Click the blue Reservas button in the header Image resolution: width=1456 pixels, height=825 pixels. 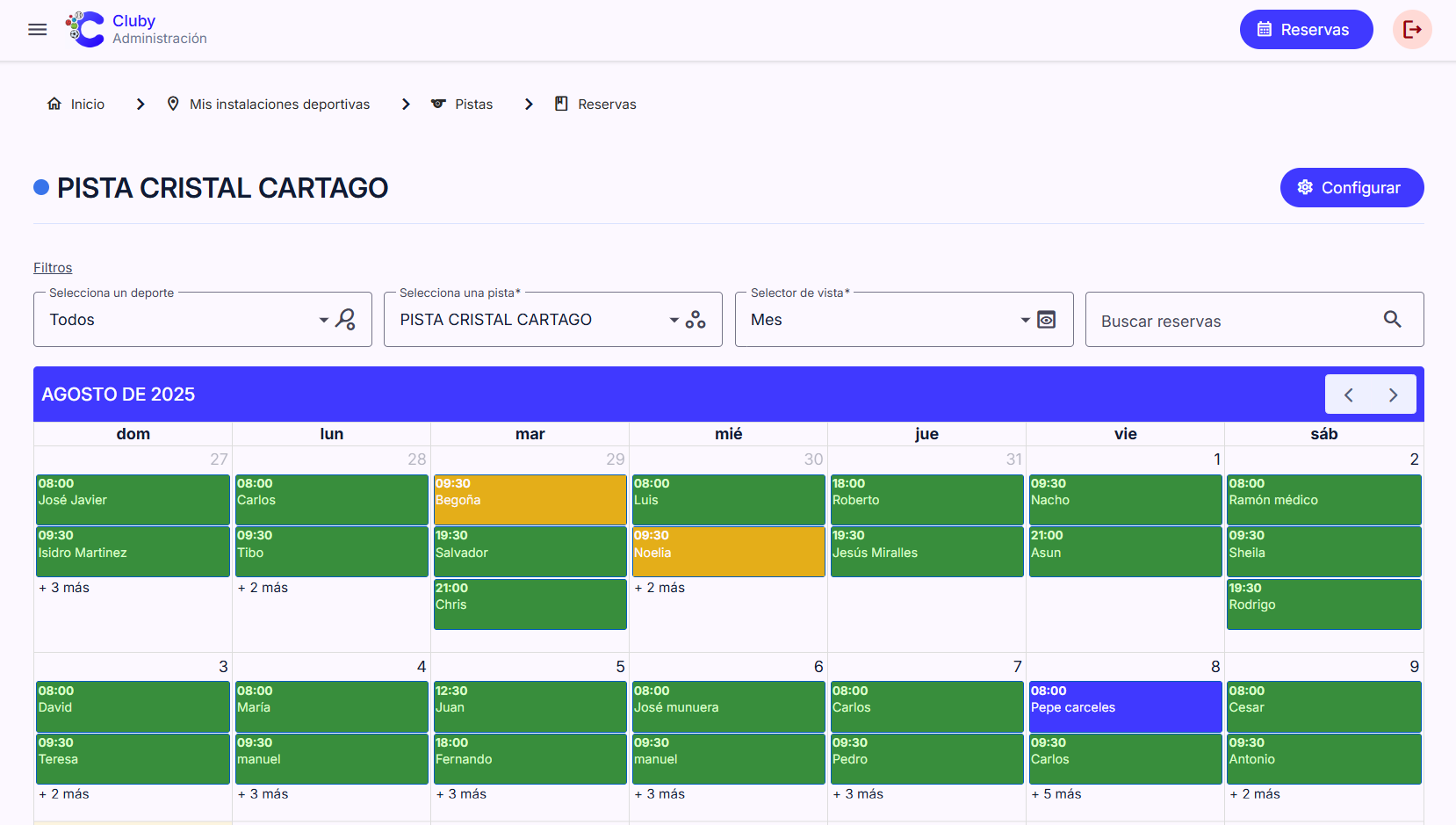point(1306,29)
